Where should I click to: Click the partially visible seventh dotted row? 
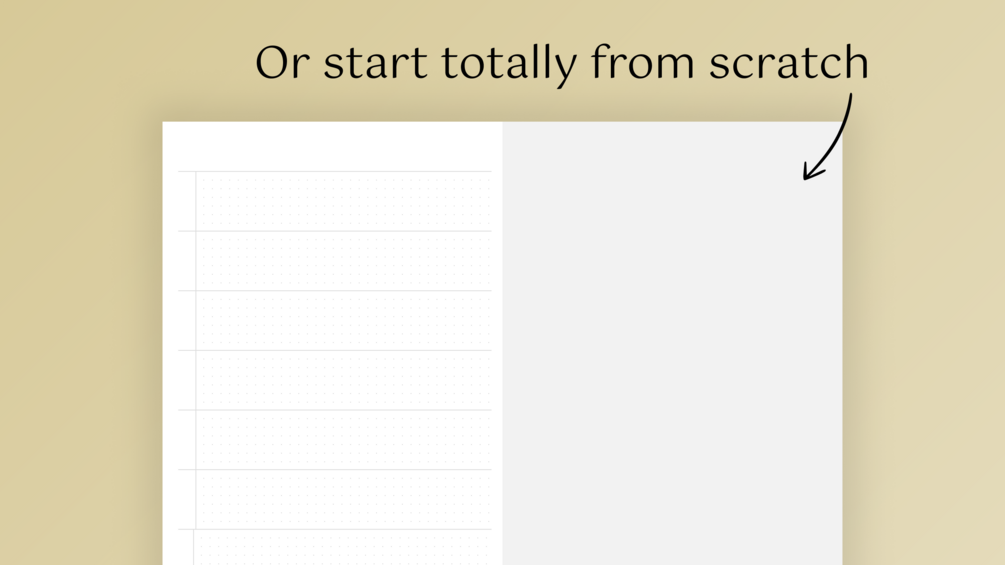tap(344, 547)
